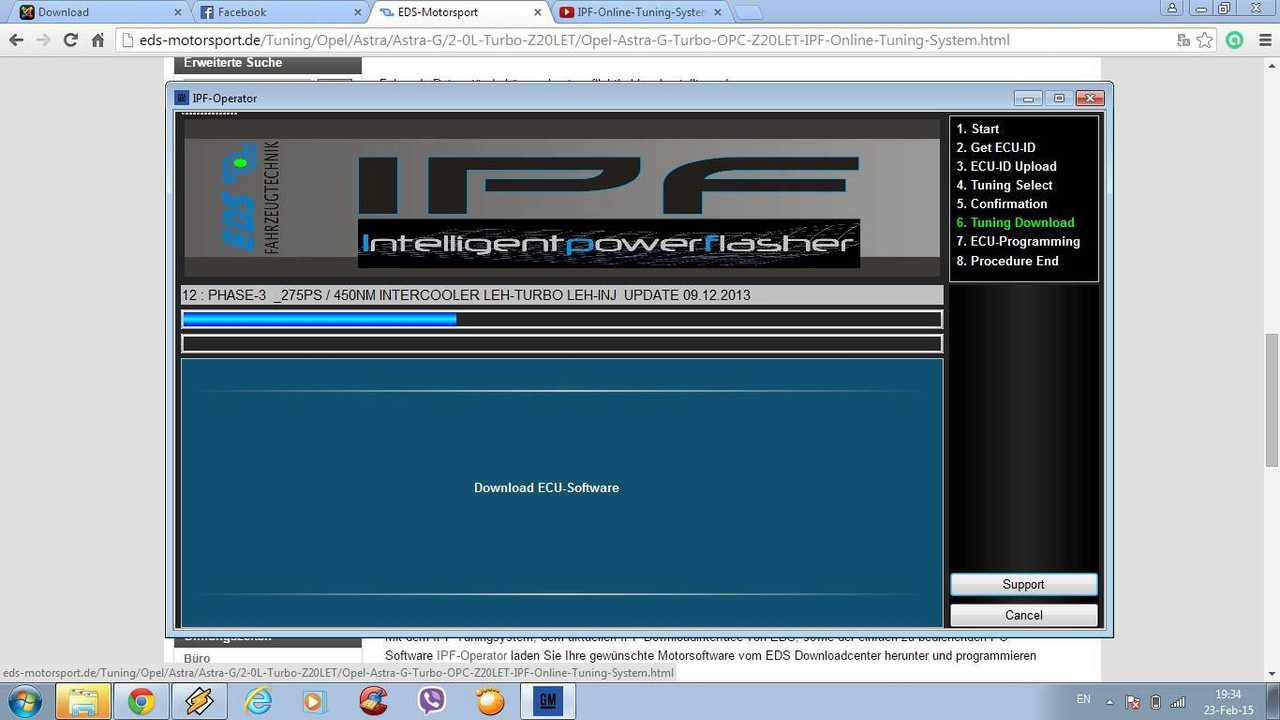Open Windows Media Player from the taskbar
This screenshot has width=1280, height=720.
(x=314, y=702)
